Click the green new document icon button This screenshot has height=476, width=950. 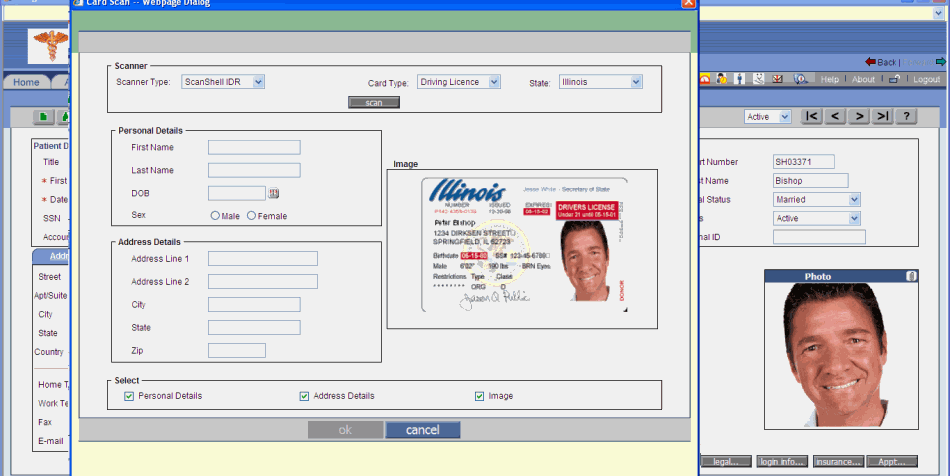(x=43, y=117)
